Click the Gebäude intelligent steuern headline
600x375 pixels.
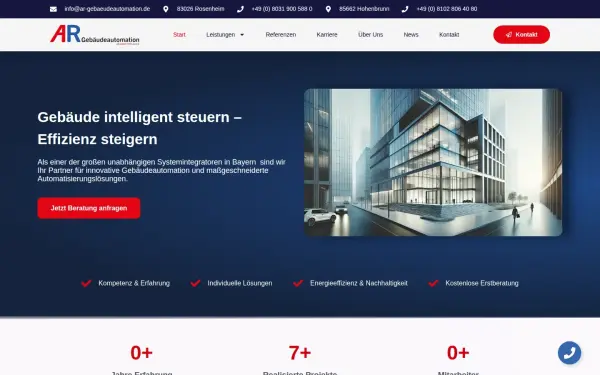(140, 128)
